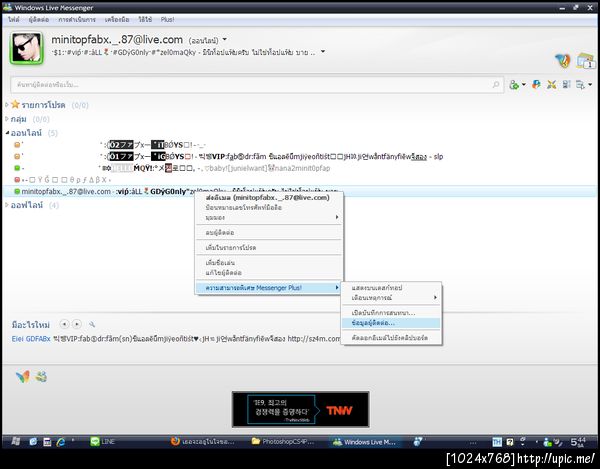This screenshot has width=600, height=469.
Task: Click the TH language indicator in tray
Action: (x=497, y=442)
